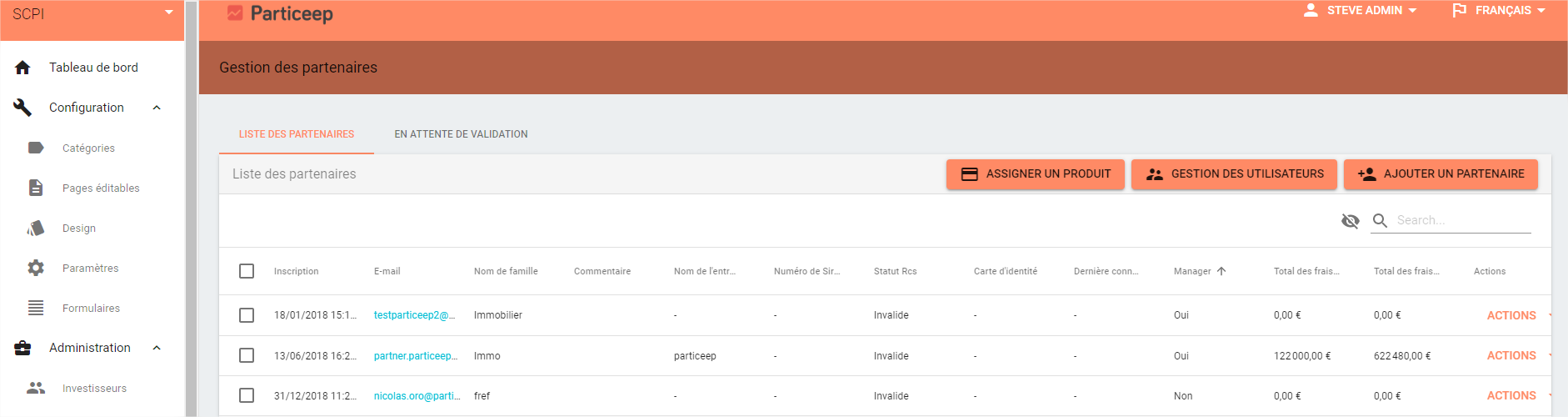The image size is (1568, 417).
Task: Click the Catégories tag icon
Action: coord(36,148)
